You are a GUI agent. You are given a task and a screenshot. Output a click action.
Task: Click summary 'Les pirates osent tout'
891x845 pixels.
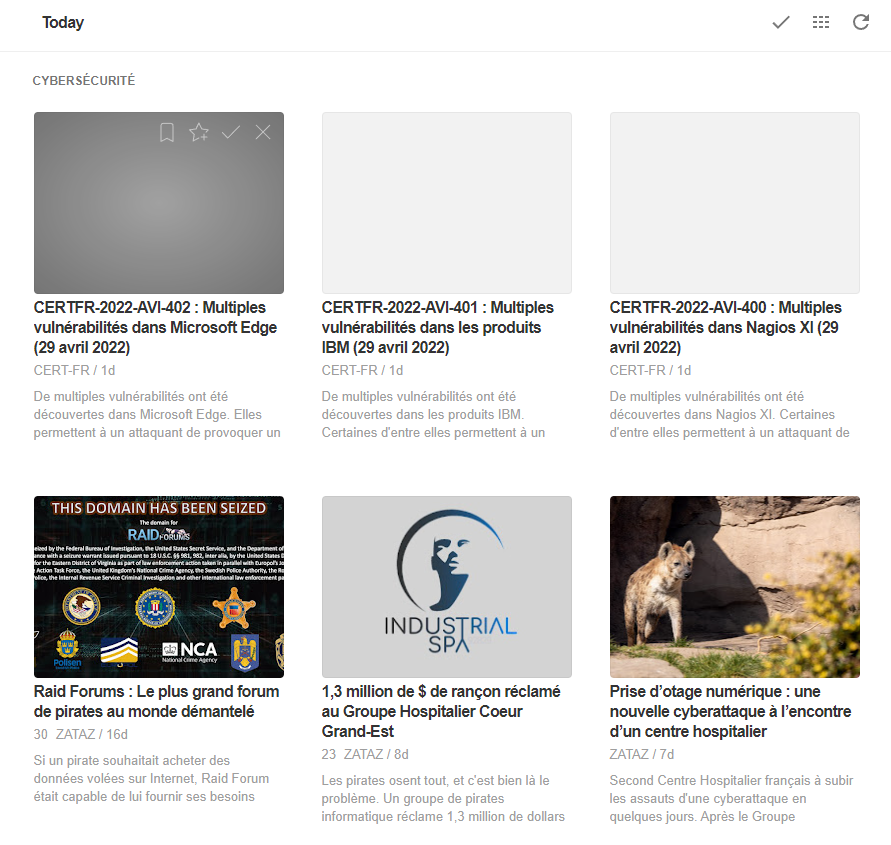click(x=443, y=798)
